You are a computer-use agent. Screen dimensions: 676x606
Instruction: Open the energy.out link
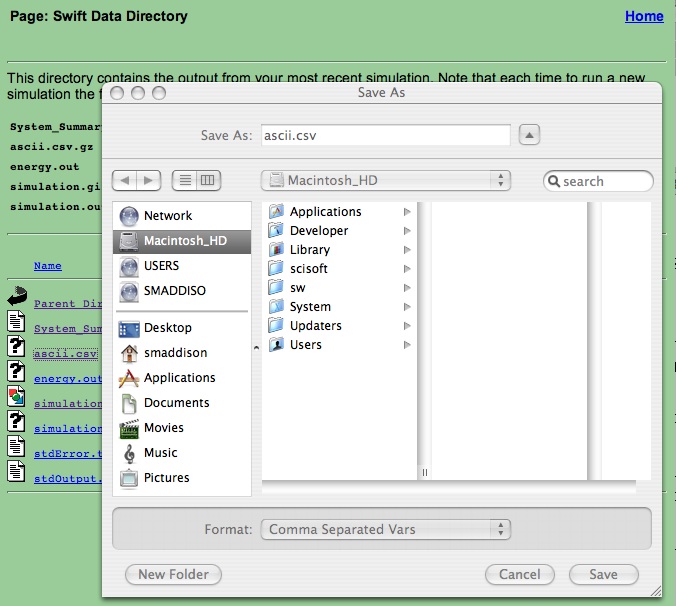tap(68, 379)
